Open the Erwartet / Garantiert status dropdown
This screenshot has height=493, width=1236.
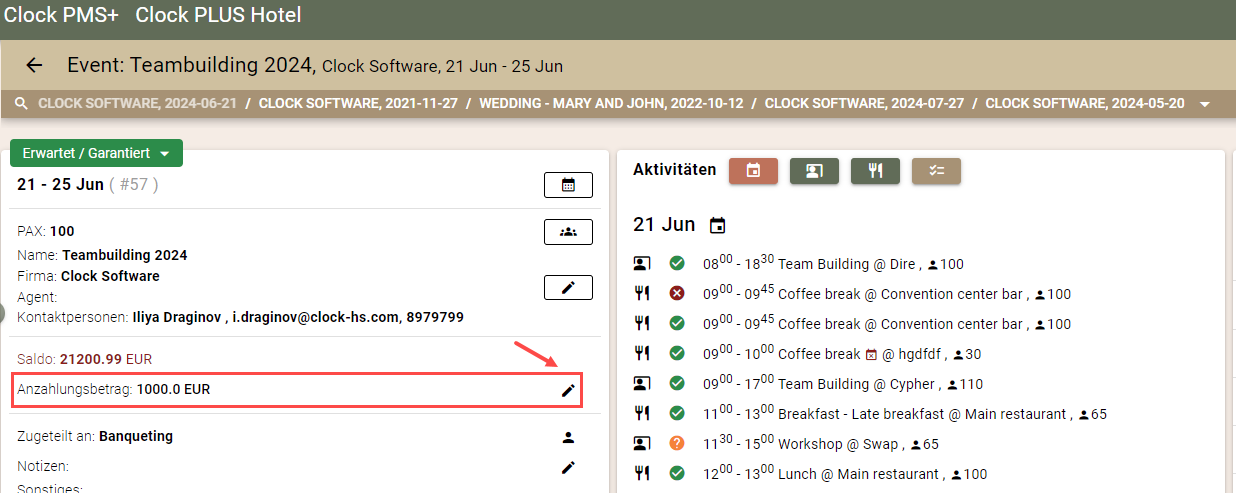[x=96, y=153]
